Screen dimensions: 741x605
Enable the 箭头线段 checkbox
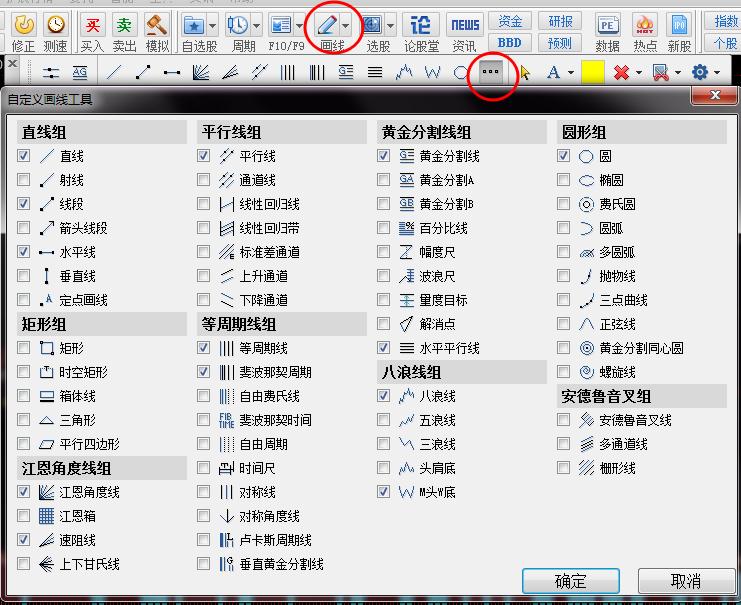tap(24, 228)
